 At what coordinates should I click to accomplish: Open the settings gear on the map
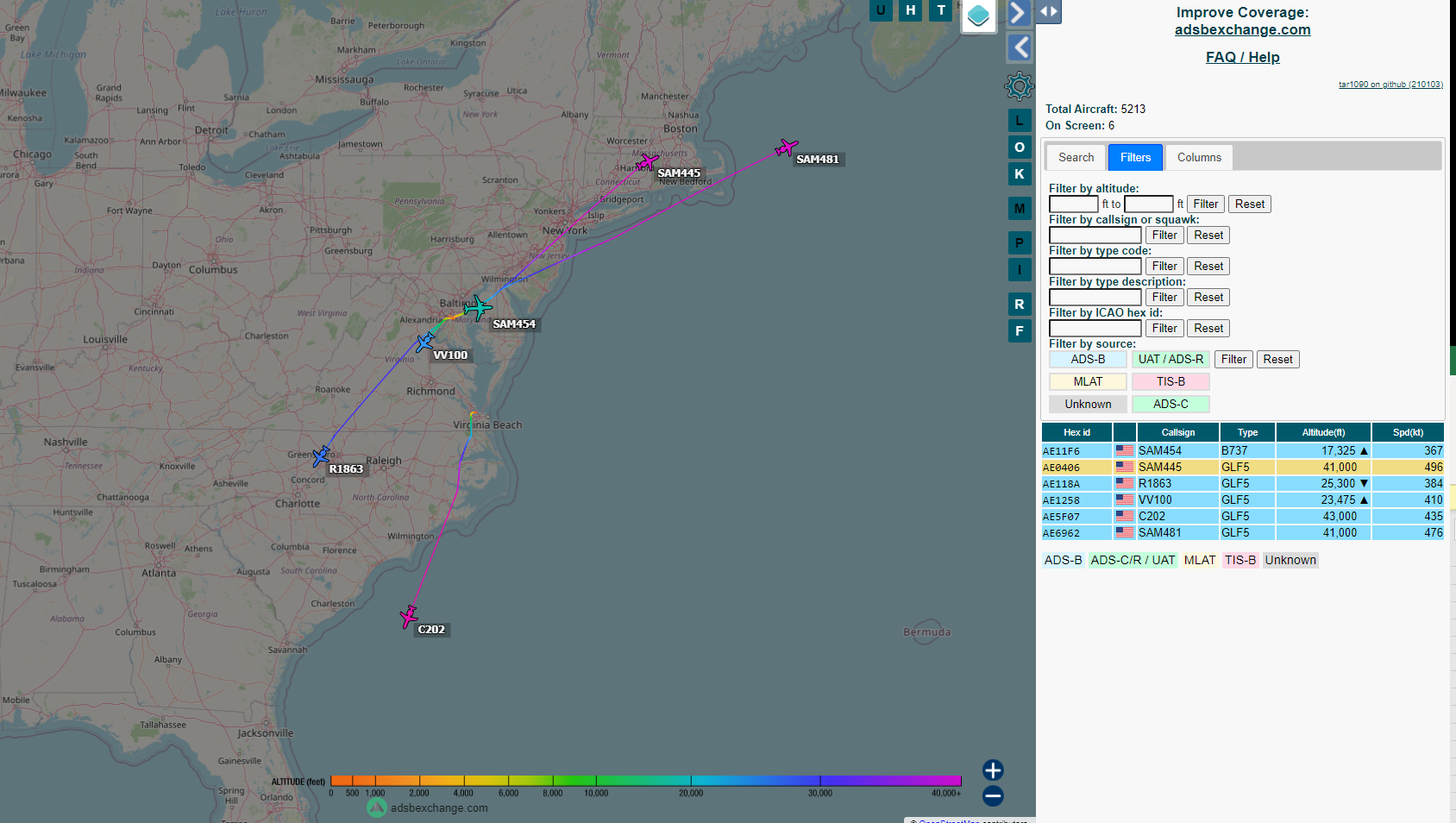pyautogui.click(x=1020, y=86)
